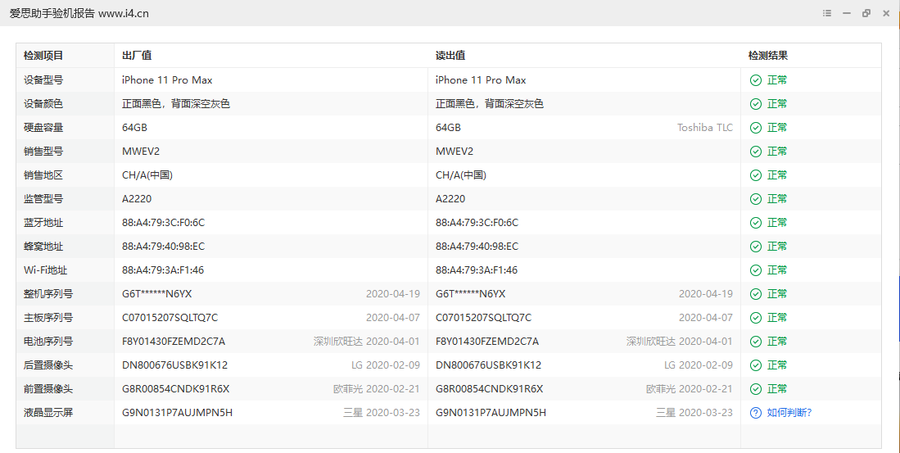The width and height of the screenshot is (900, 453).
Task: Select the 监管型号 row label
Action: pos(43,199)
